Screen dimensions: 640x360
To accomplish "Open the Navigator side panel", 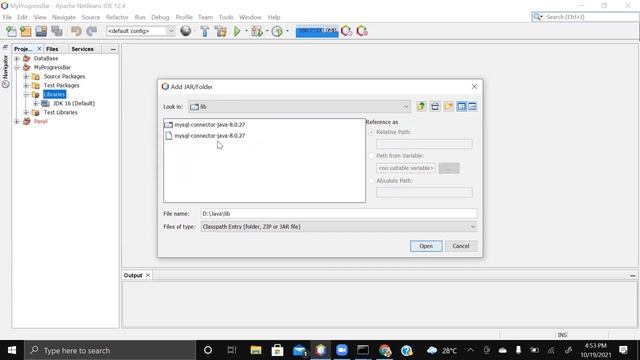I will [5, 71].
